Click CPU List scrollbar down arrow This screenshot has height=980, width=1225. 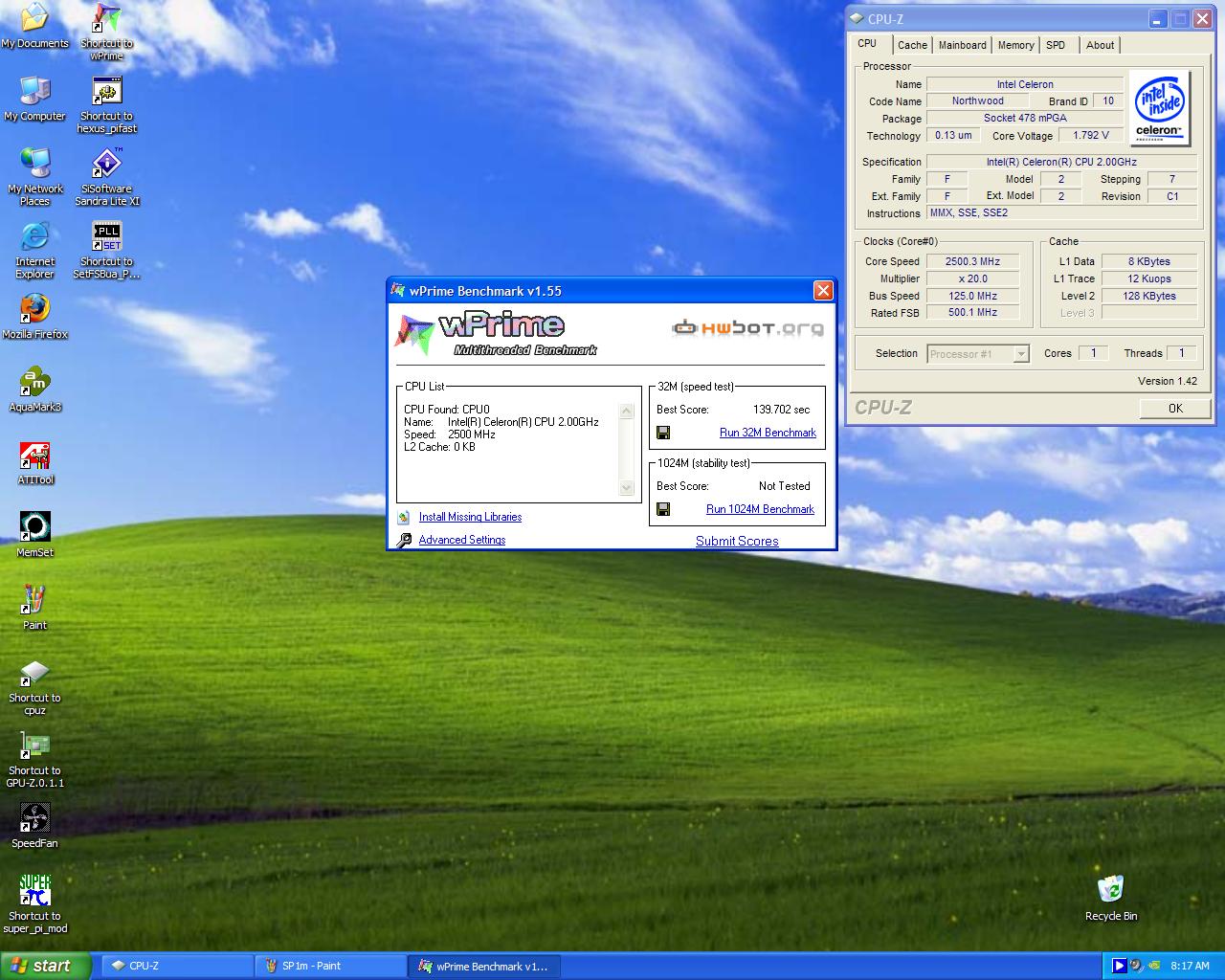point(627,488)
